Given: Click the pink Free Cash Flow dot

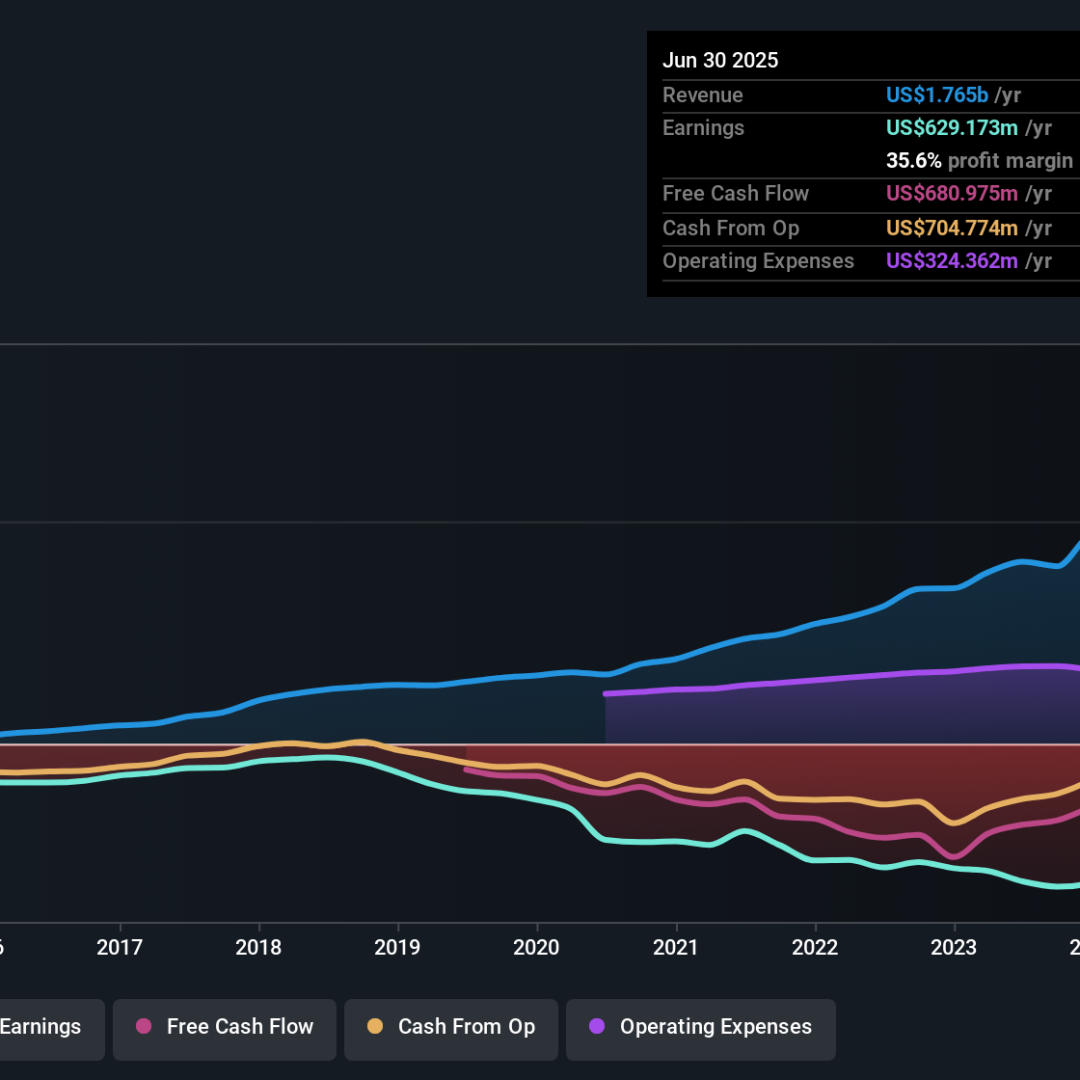Looking at the screenshot, I should pyautogui.click(x=143, y=1026).
